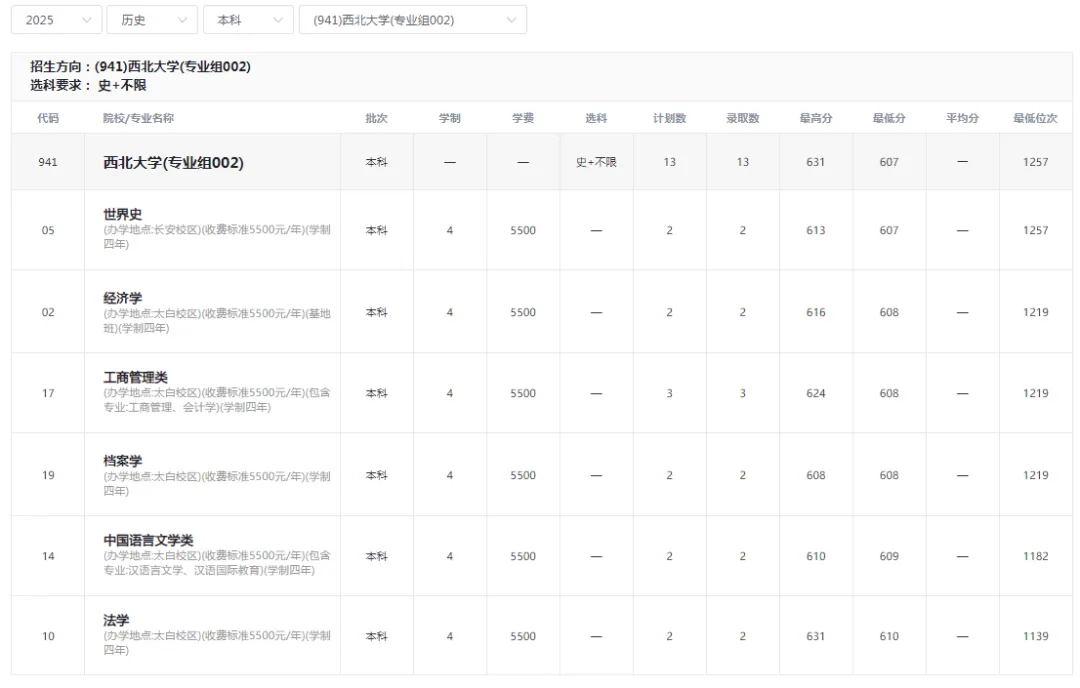Click code 14 for 中国语言文学类
Viewport: 1080px width, 688px height.
click(x=48, y=556)
